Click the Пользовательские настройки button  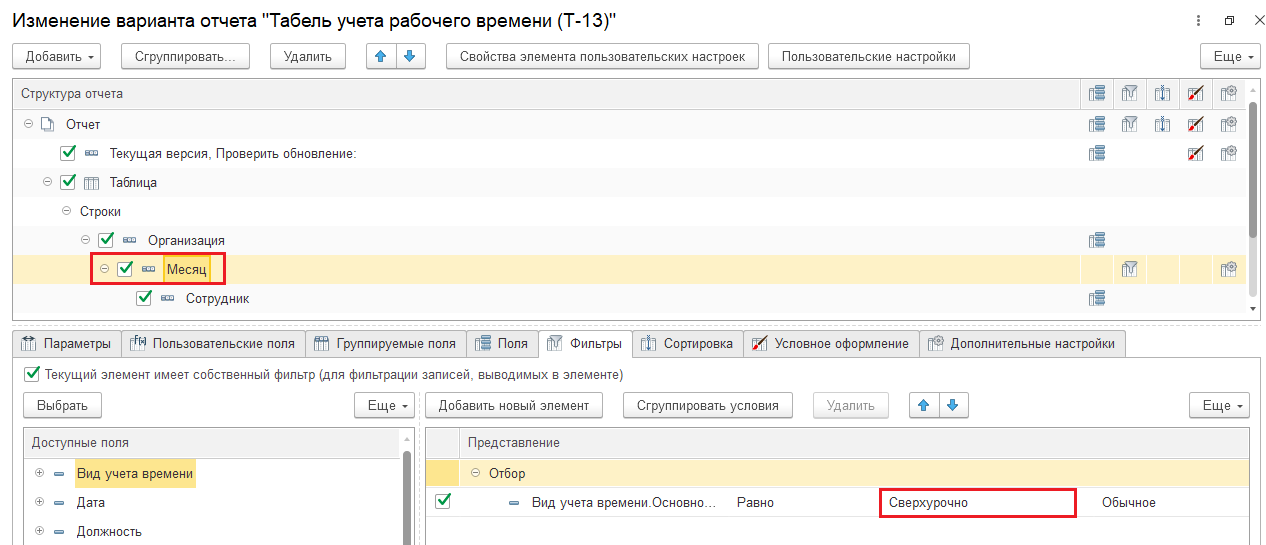click(868, 56)
